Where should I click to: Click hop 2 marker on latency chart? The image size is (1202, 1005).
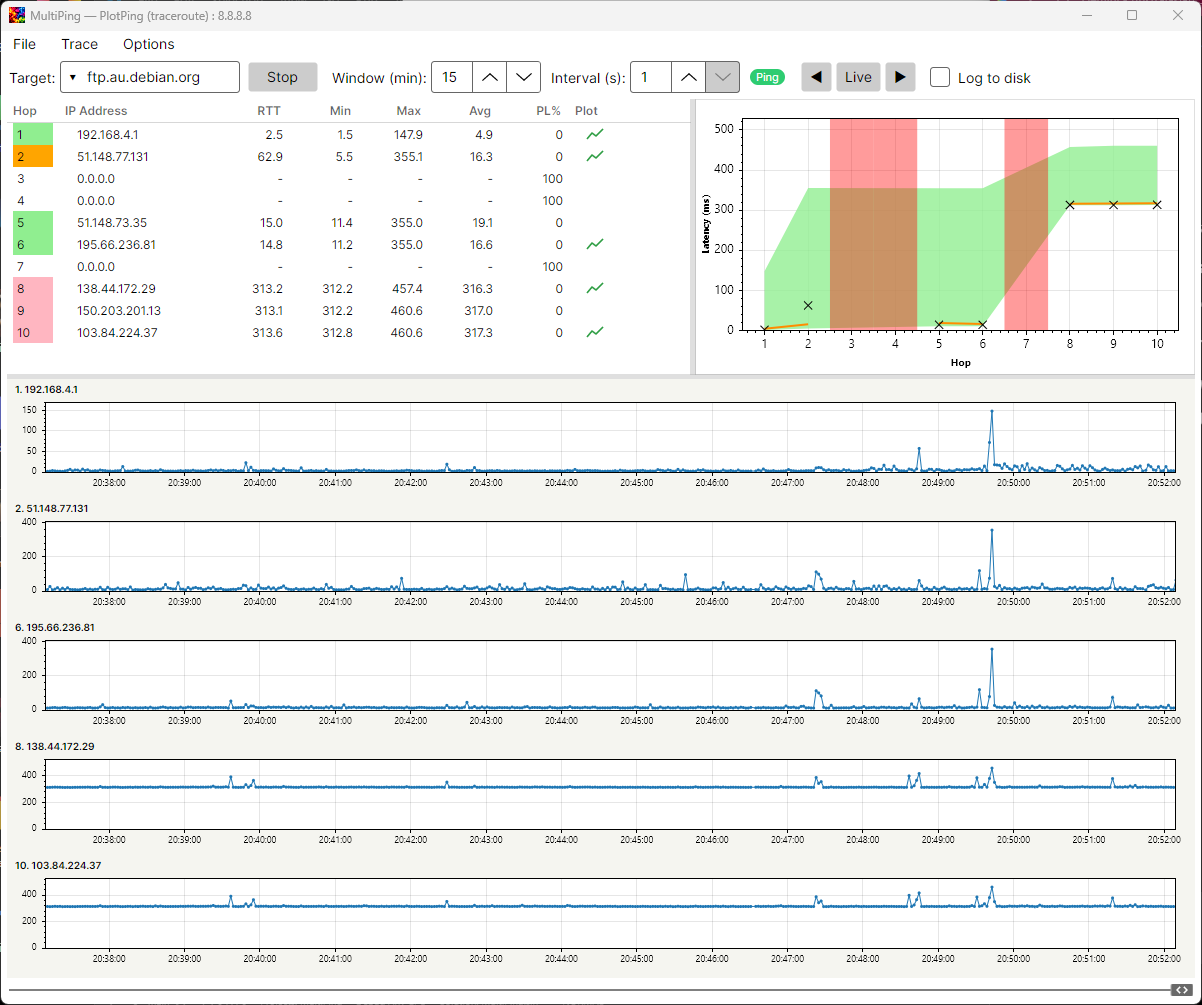coord(808,305)
